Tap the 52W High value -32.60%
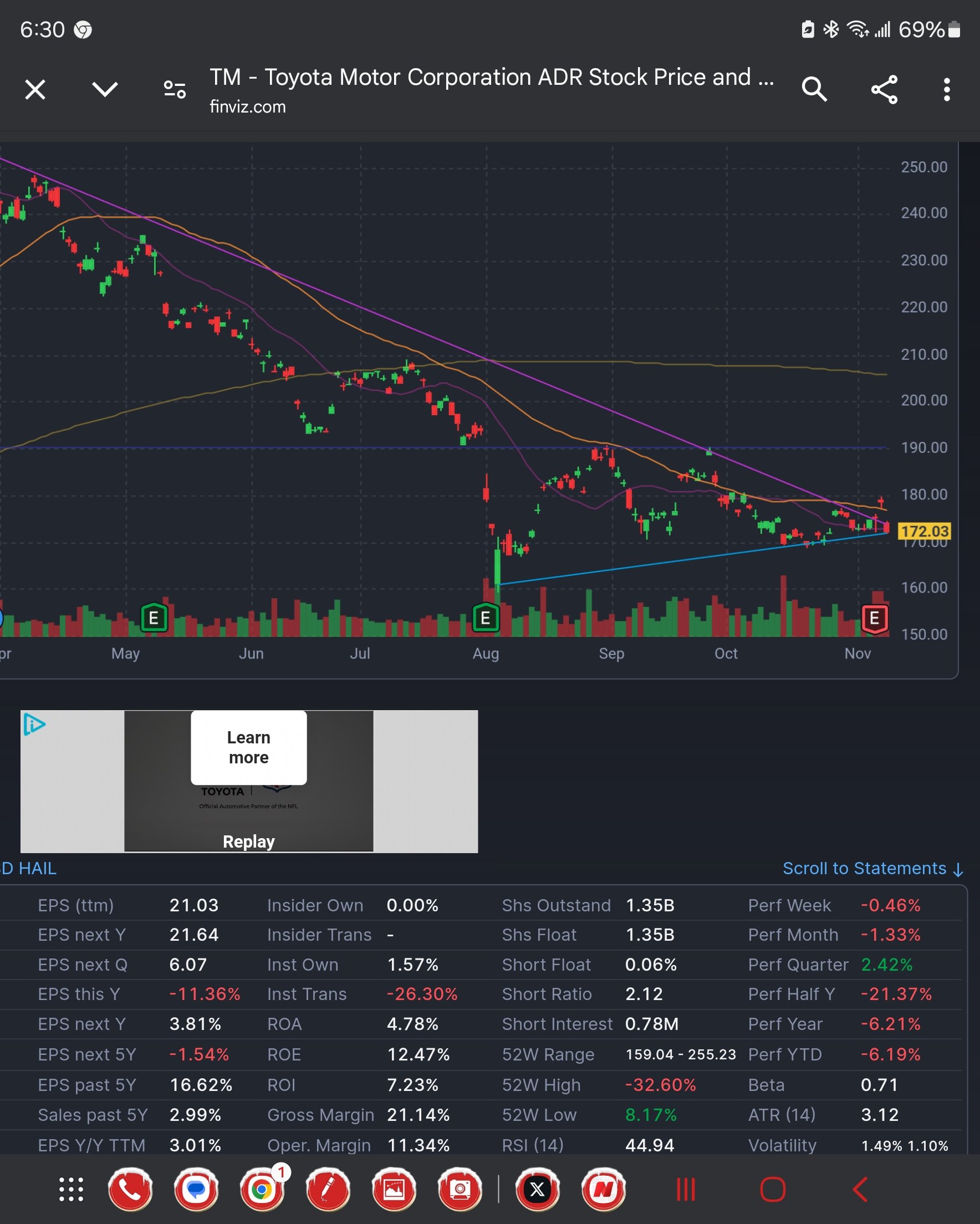The image size is (980, 1224). click(x=660, y=1085)
